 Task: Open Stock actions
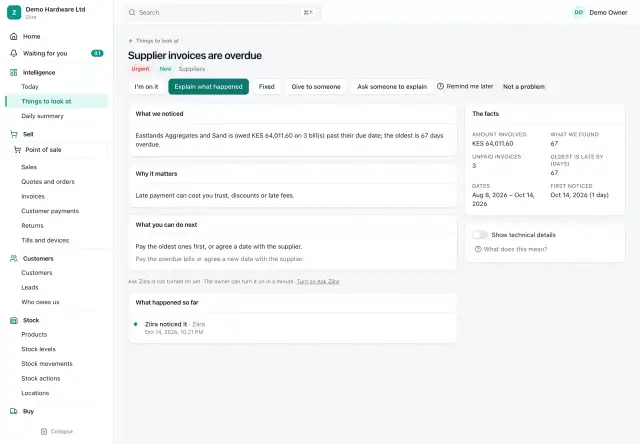coord(41,379)
